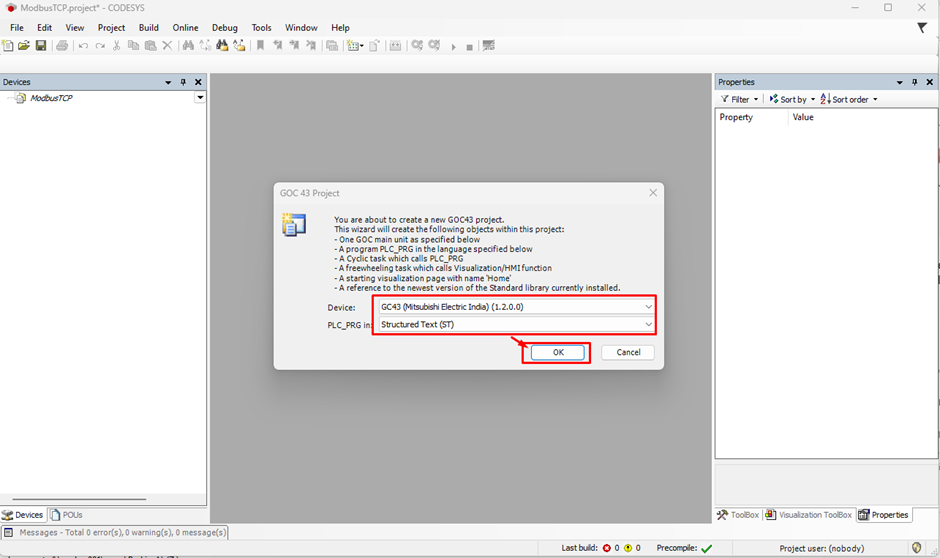The width and height of the screenshot is (940, 558).
Task: Pin the Devices panel
Action: click(x=183, y=82)
